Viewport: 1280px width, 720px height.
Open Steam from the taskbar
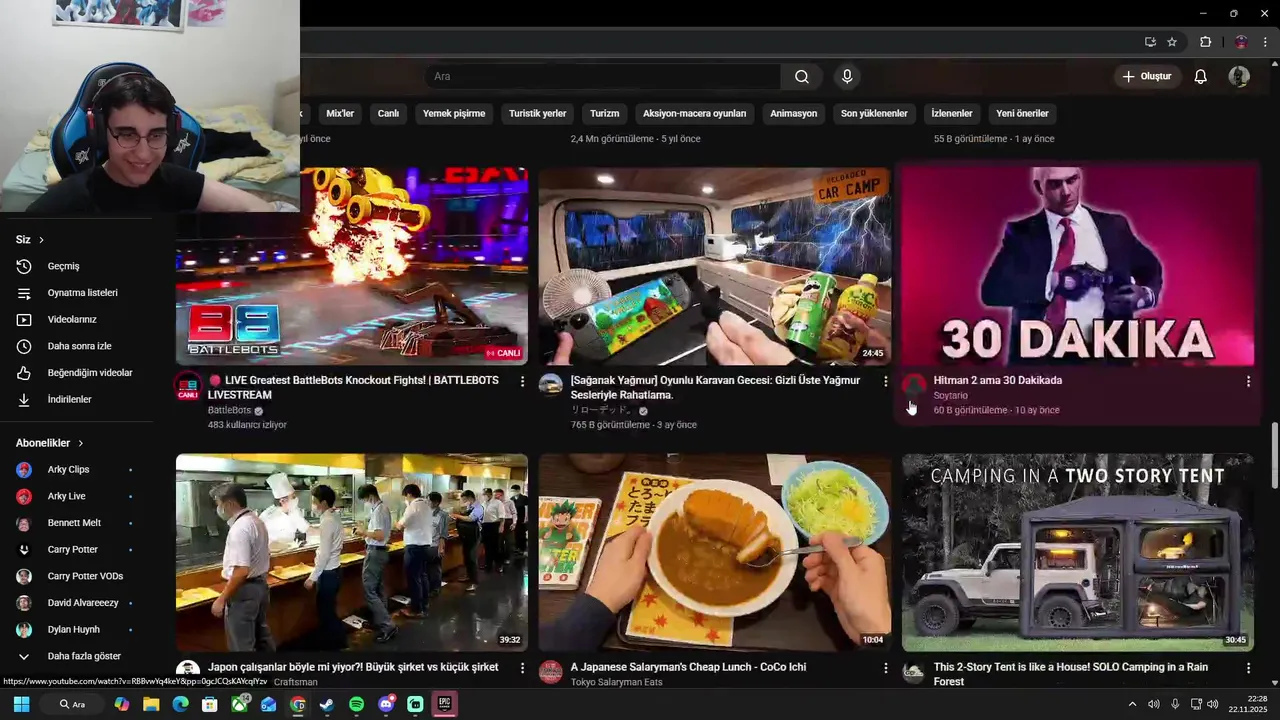click(x=327, y=704)
